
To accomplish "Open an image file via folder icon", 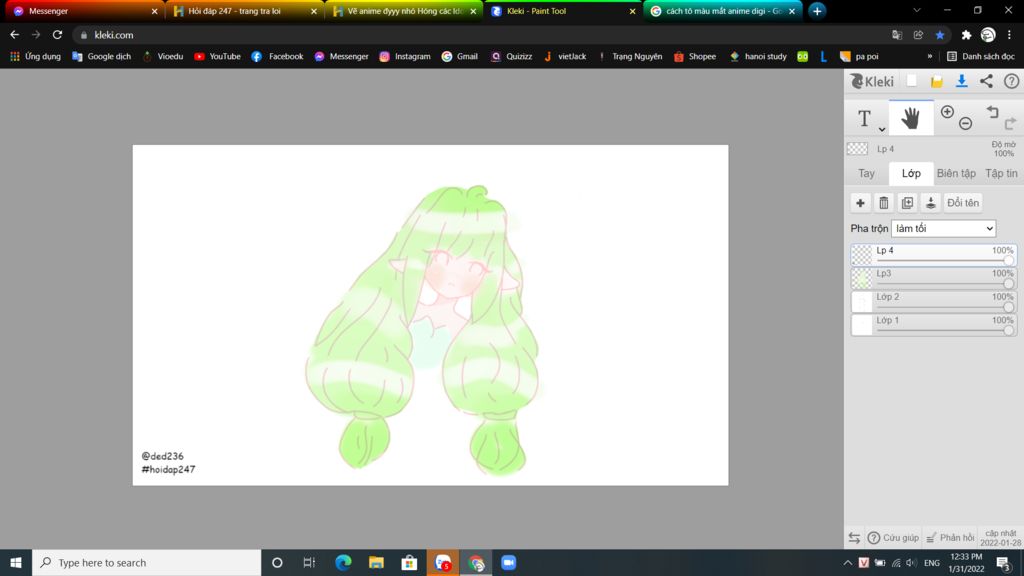I will pos(936,81).
